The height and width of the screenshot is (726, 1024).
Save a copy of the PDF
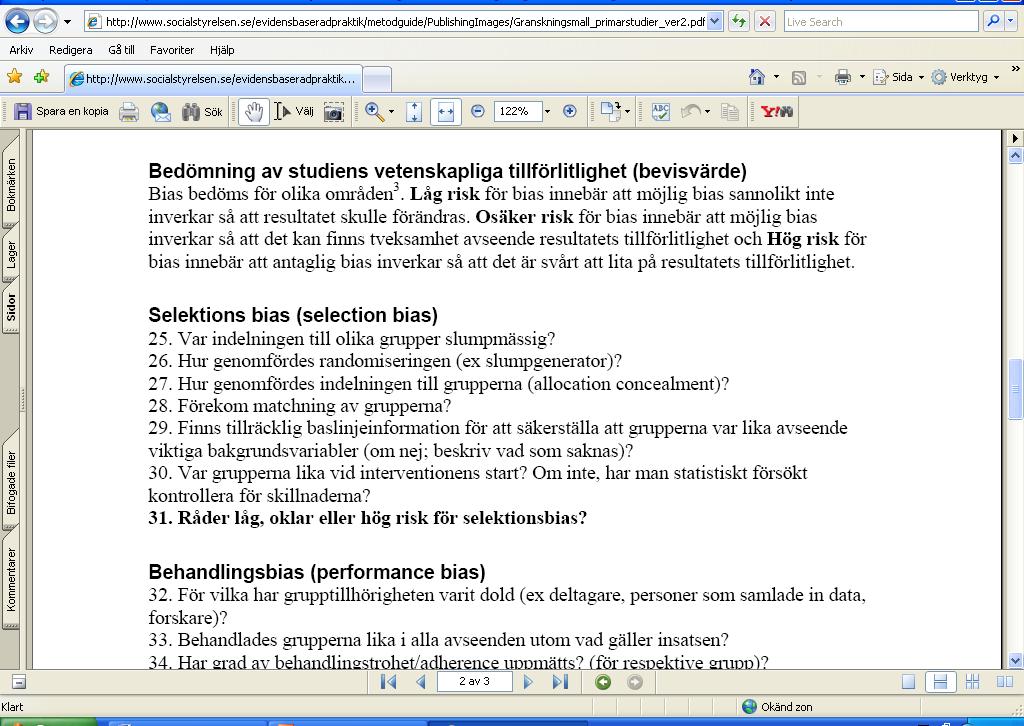click(x=61, y=112)
